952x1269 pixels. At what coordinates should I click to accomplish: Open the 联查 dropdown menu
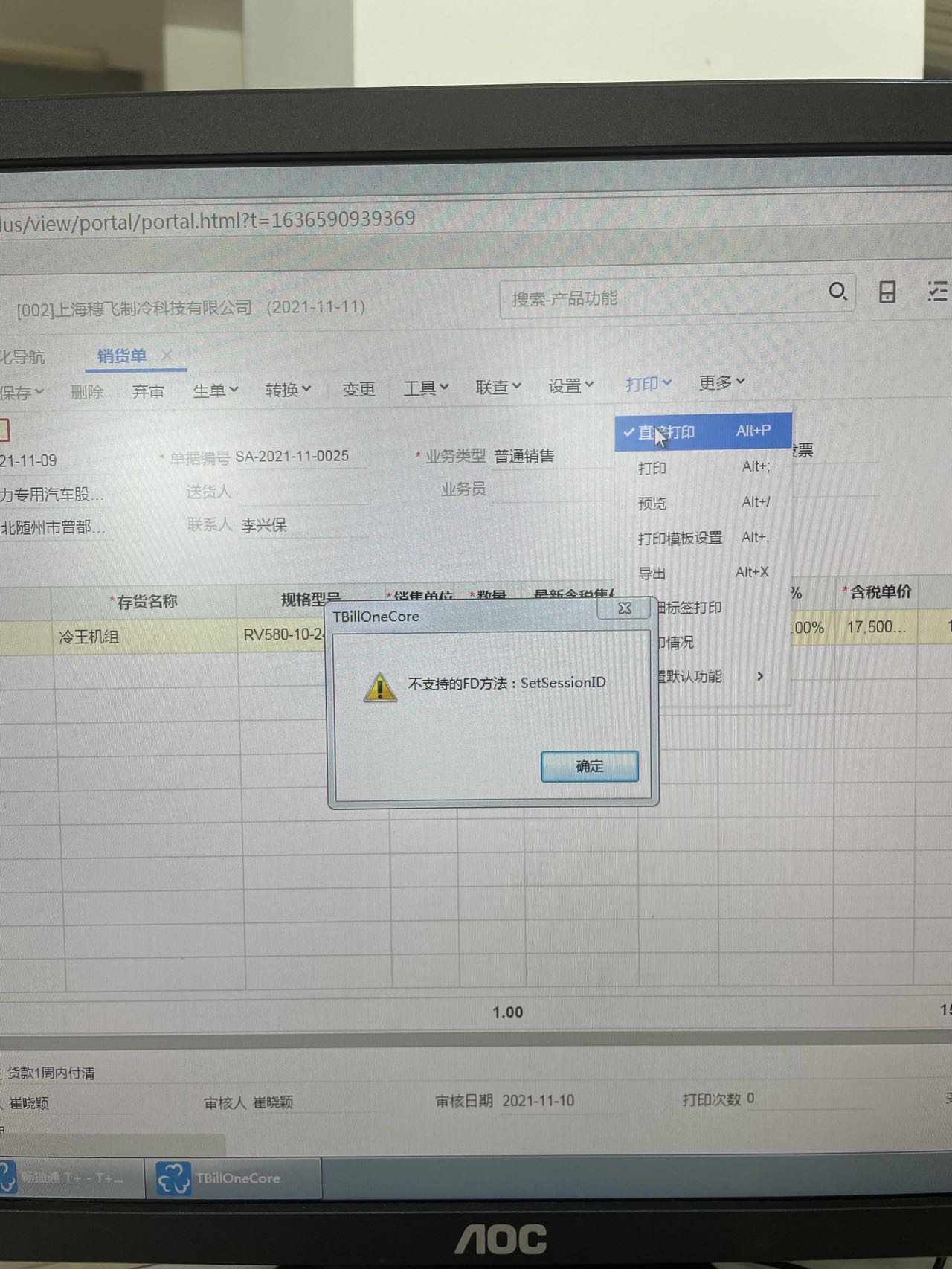[x=498, y=387]
